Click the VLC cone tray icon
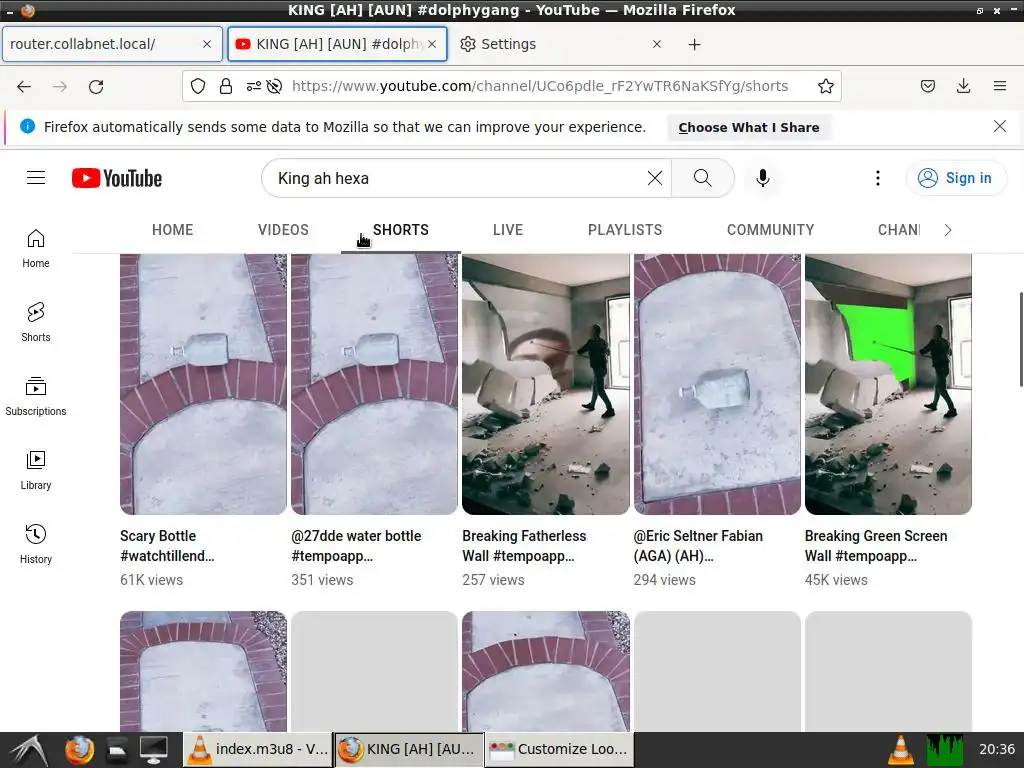1024x768 pixels. [901, 750]
